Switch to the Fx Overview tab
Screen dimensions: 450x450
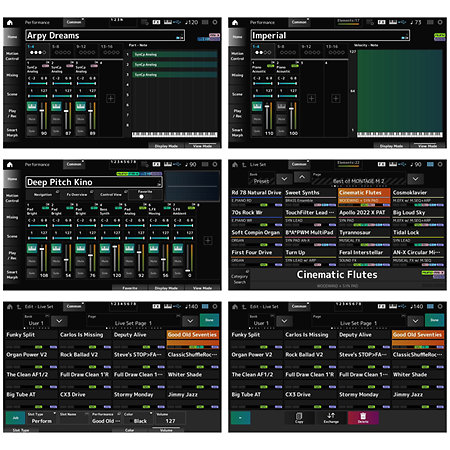point(77,195)
